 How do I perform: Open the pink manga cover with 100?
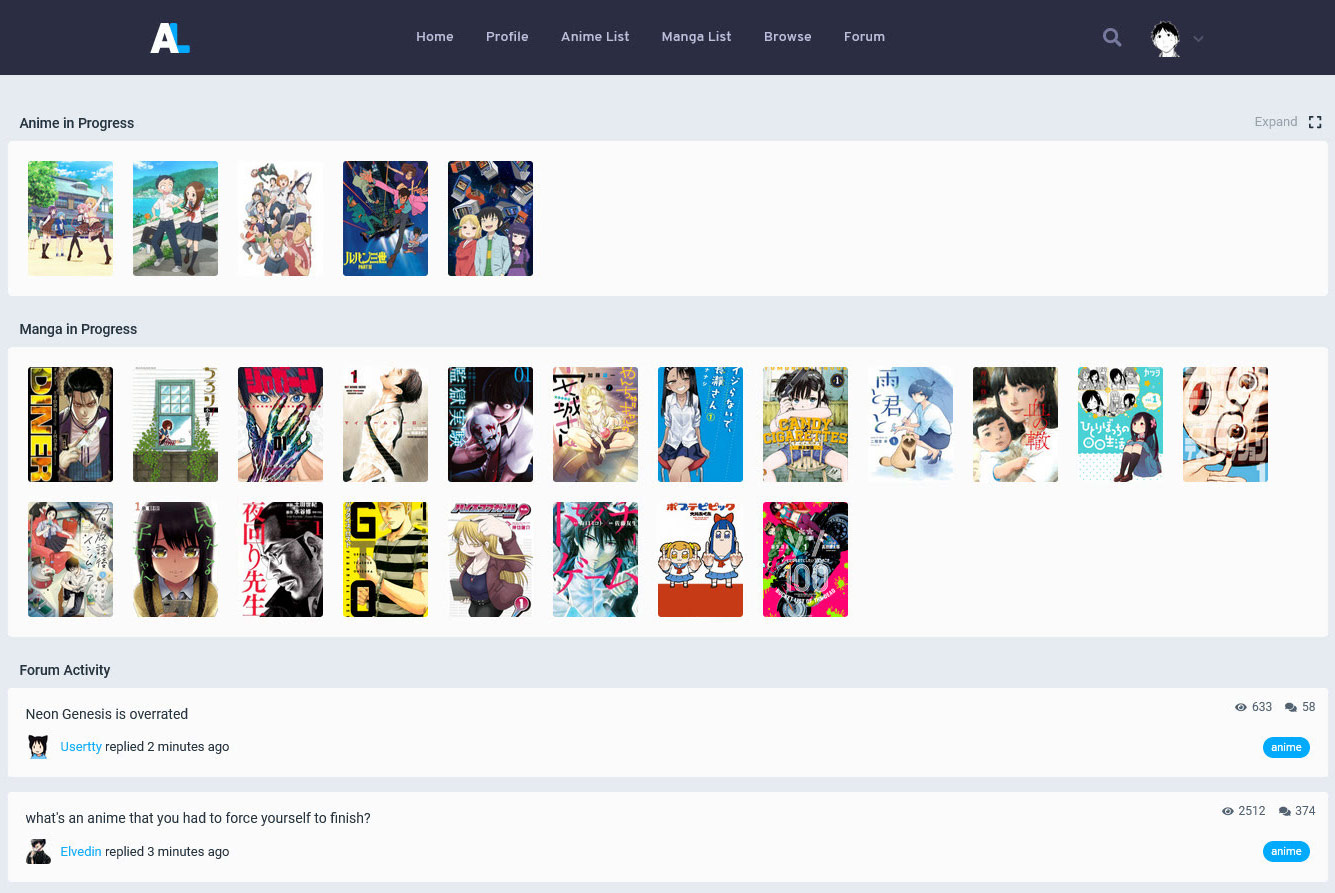(x=805, y=559)
